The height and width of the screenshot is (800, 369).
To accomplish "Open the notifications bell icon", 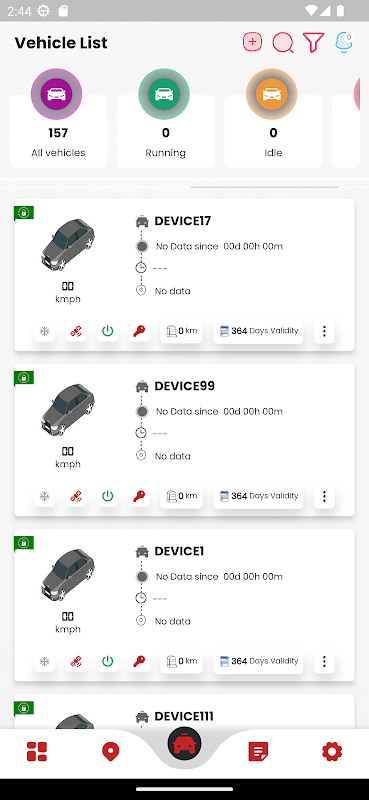I will click(344, 42).
